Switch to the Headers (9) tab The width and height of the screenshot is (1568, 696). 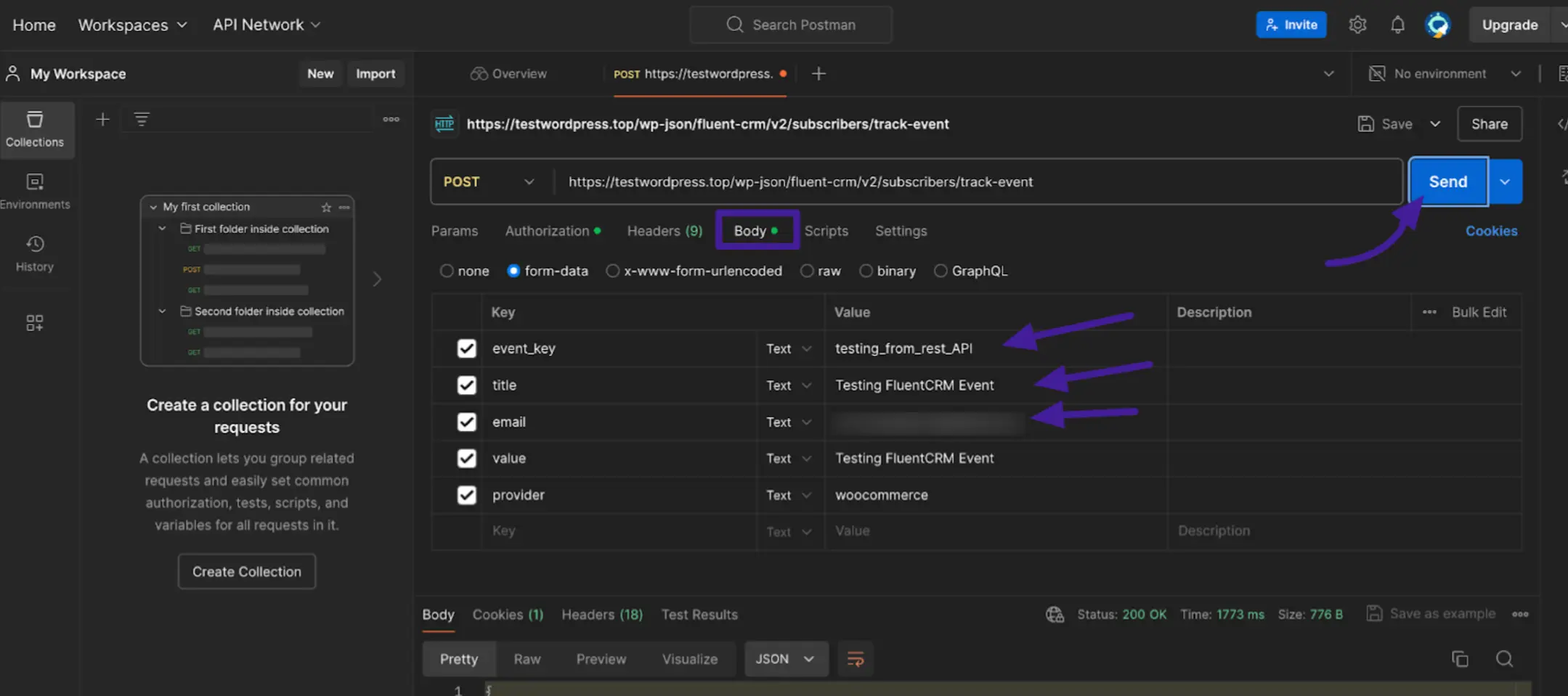pyautogui.click(x=665, y=231)
